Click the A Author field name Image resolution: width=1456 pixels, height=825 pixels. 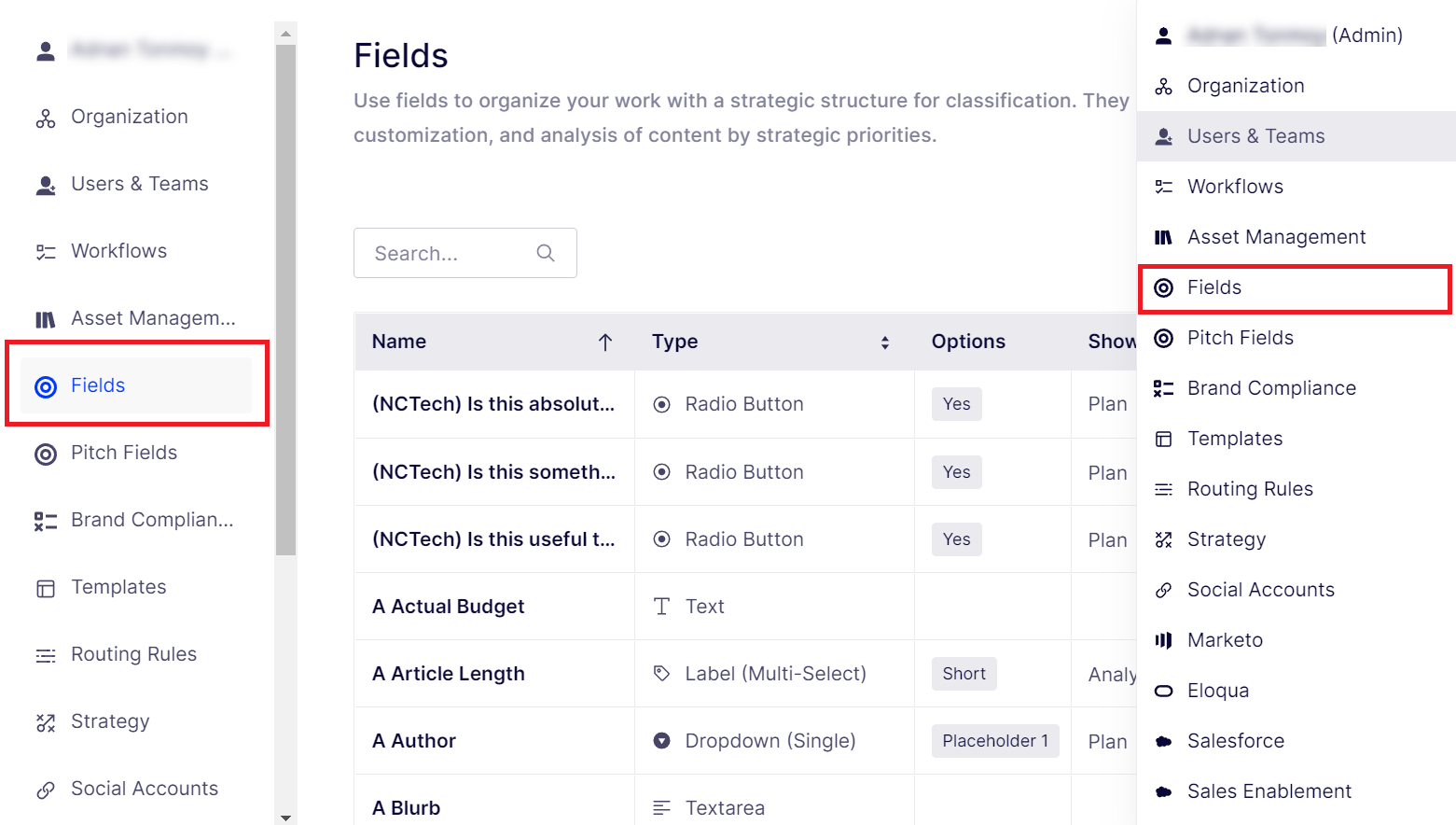(x=414, y=741)
